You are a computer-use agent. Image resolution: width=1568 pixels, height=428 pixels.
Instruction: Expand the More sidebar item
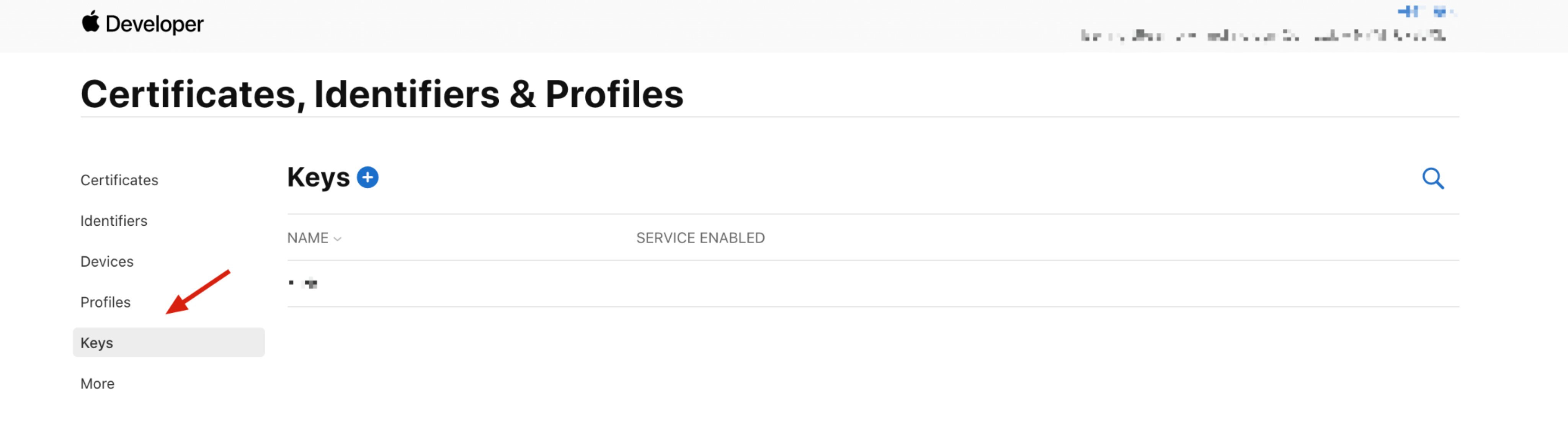97,384
